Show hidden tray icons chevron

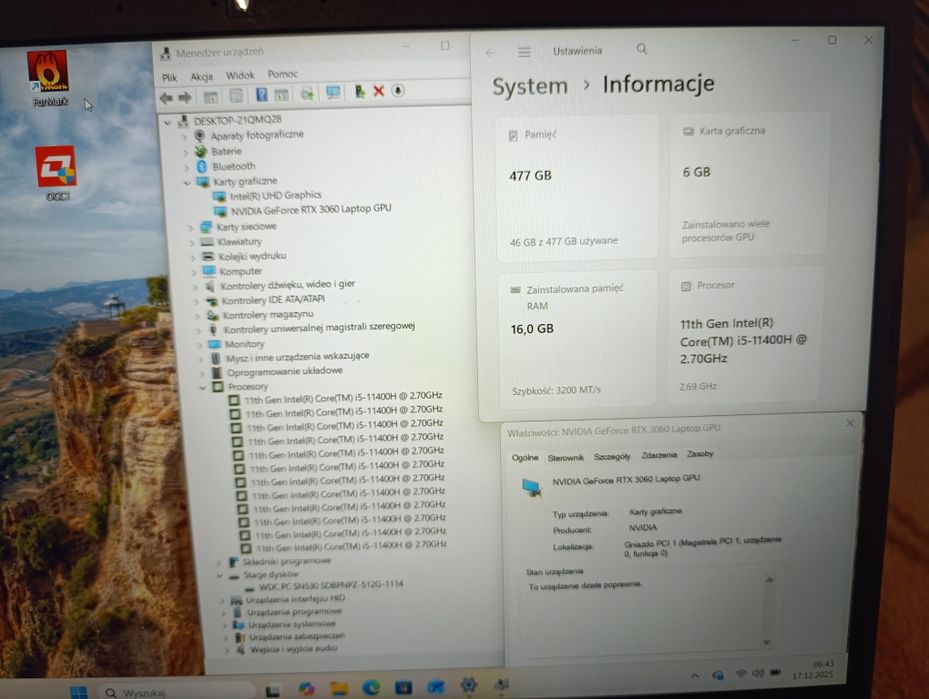(695, 675)
